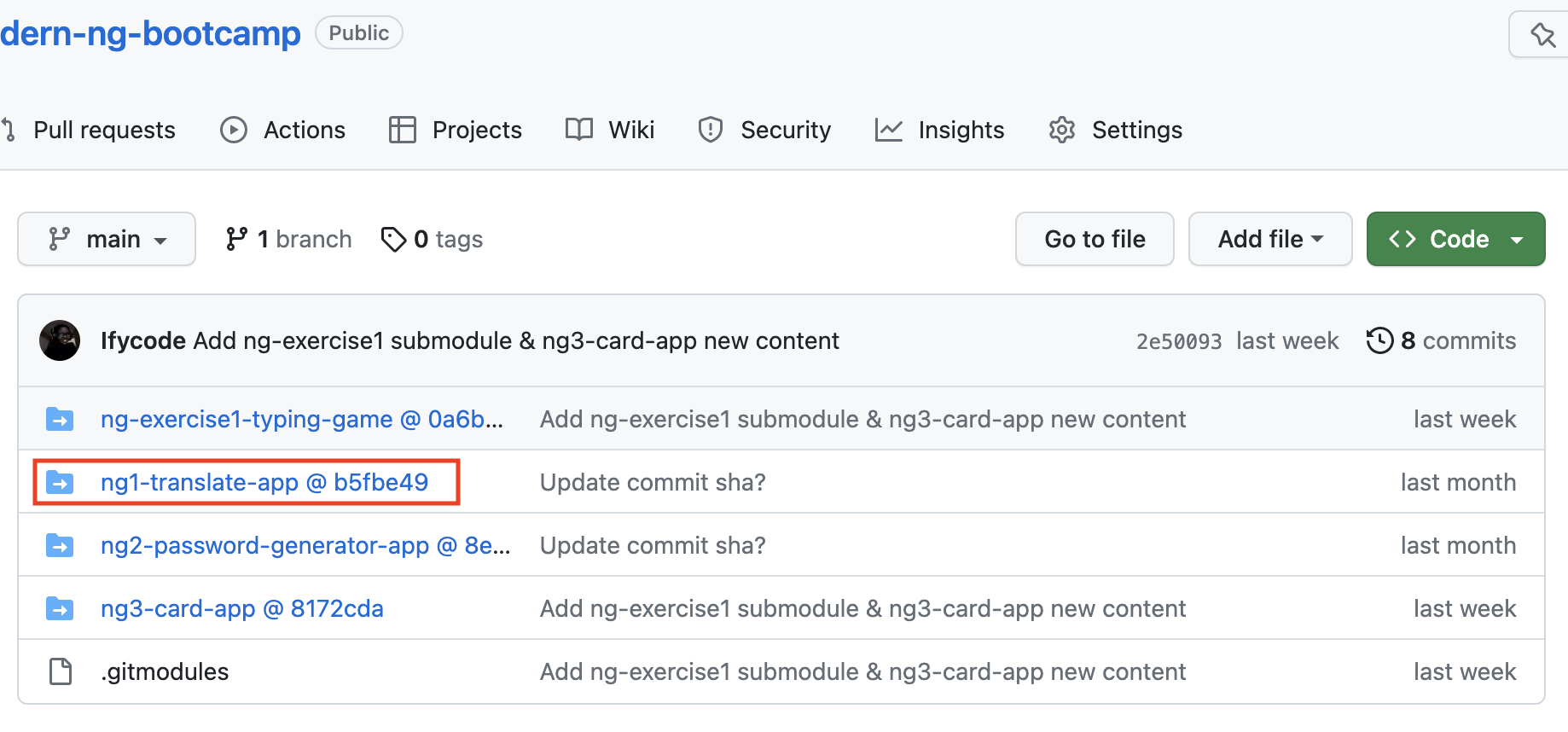Click the branch icon beside 1 branch

pyautogui.click(x=236, y=240)
